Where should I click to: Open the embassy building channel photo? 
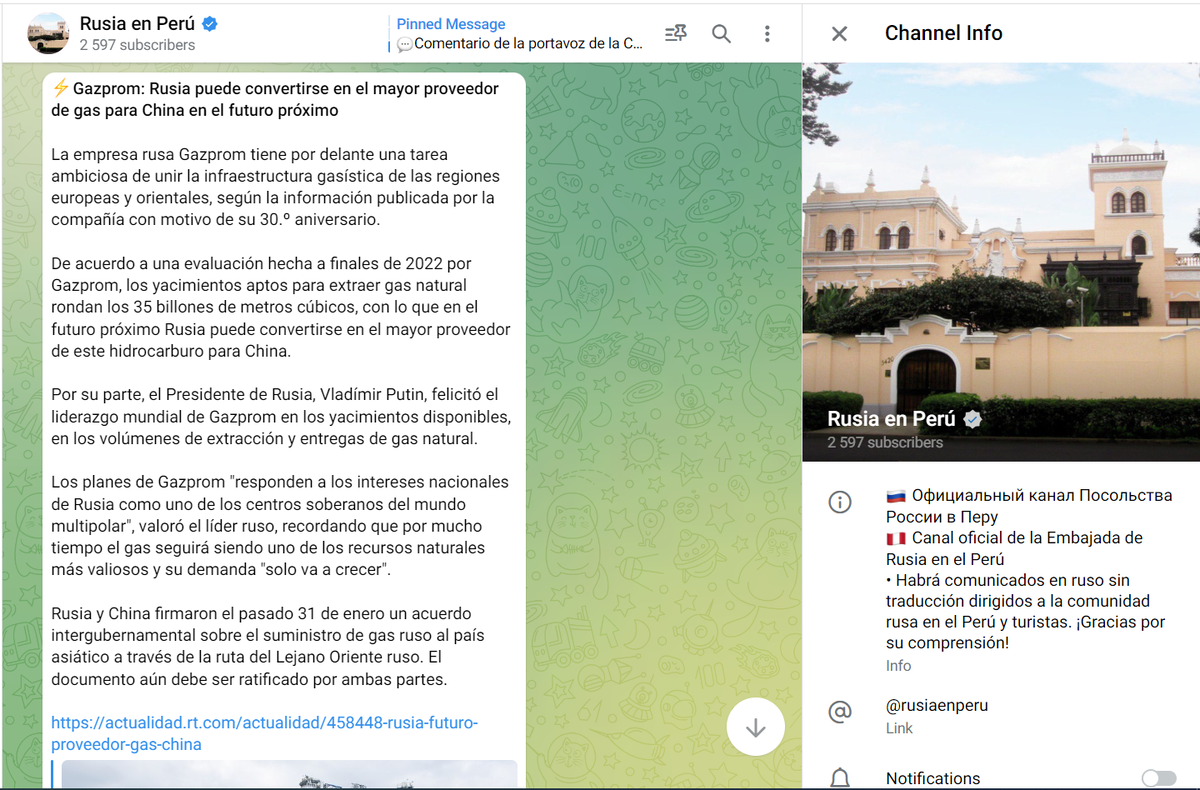pos(1001,262)
